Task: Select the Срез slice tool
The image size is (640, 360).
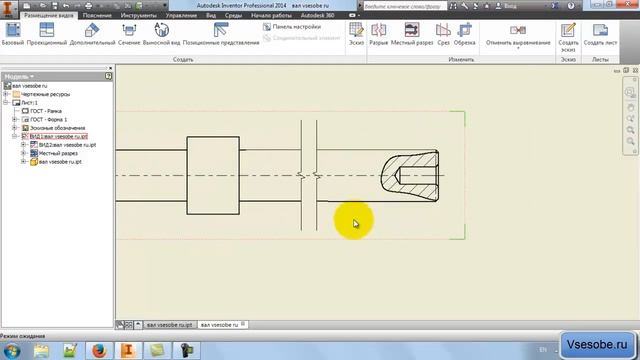Action: coord(443,34)
